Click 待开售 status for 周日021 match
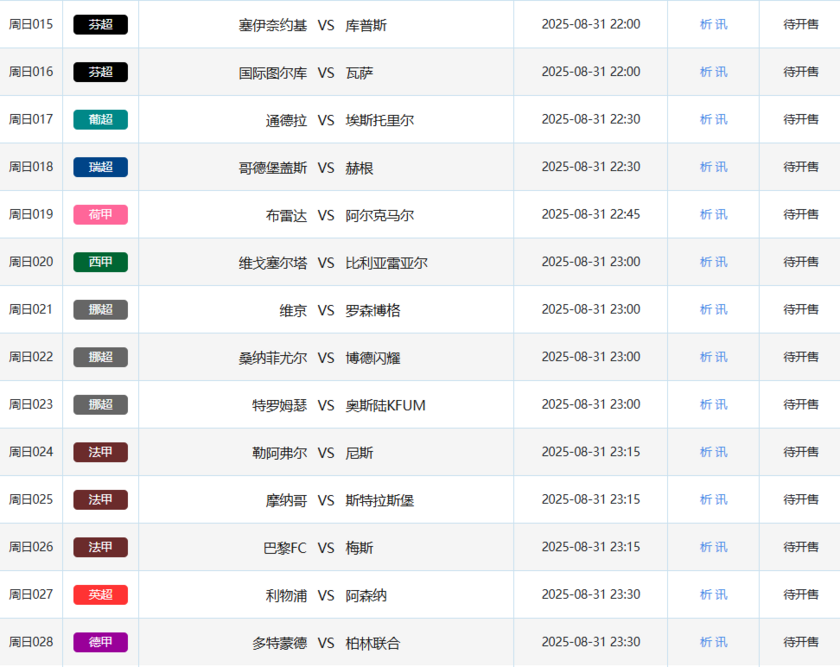Screen dimensions: 840x667 coord(800,310)
